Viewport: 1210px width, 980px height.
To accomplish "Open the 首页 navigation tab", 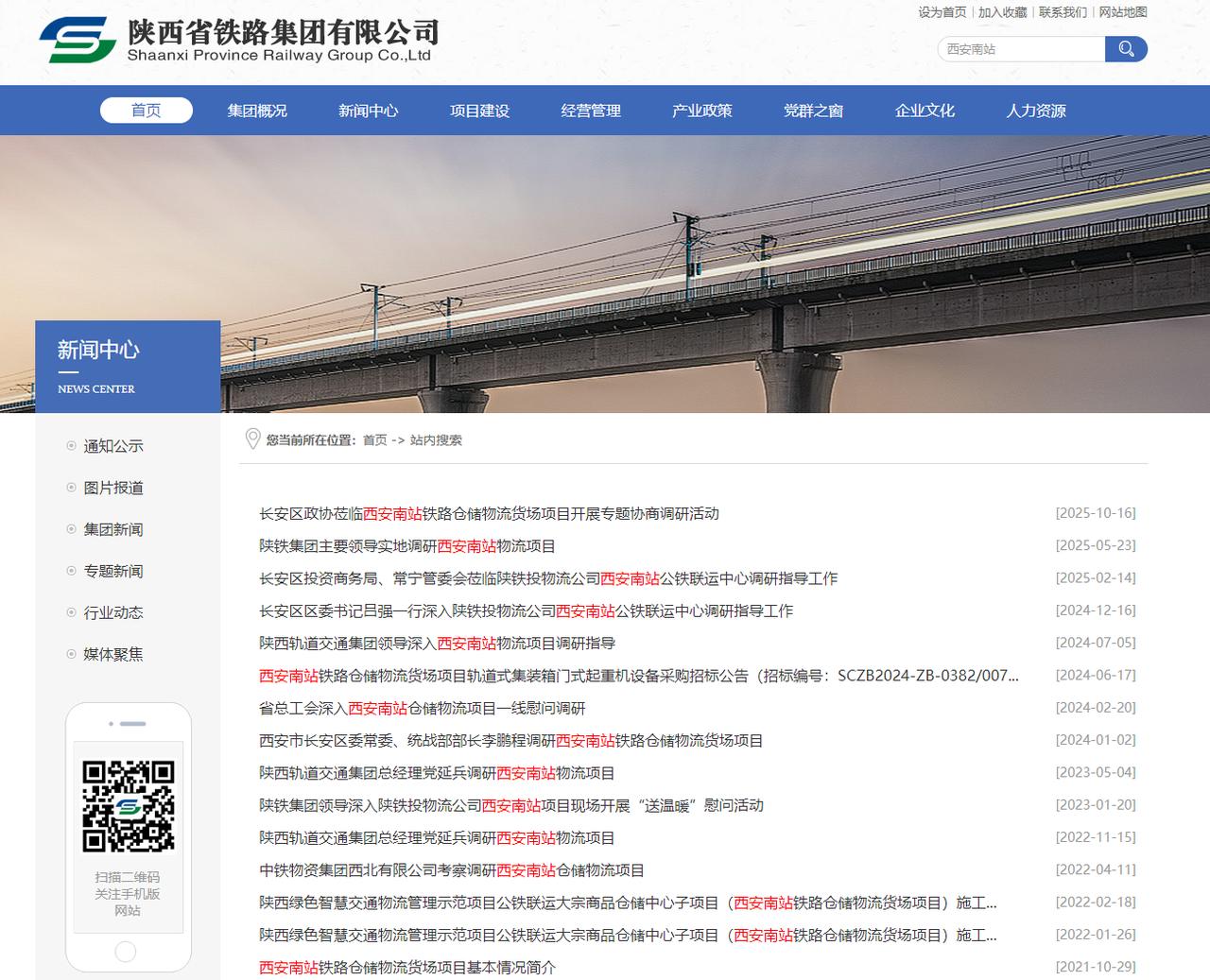I will point(147,111).
